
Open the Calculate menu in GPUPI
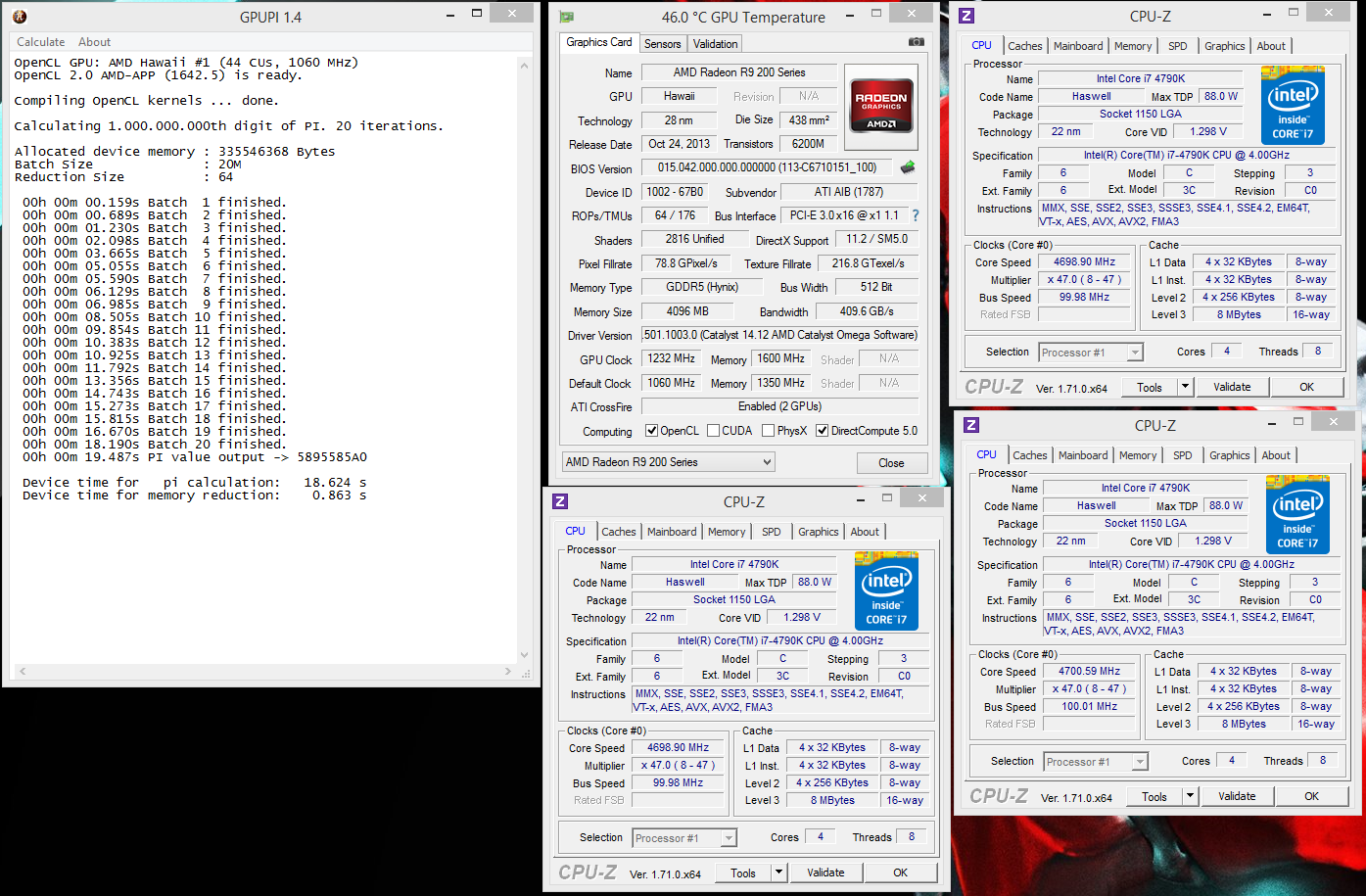[x=41, y=42]
